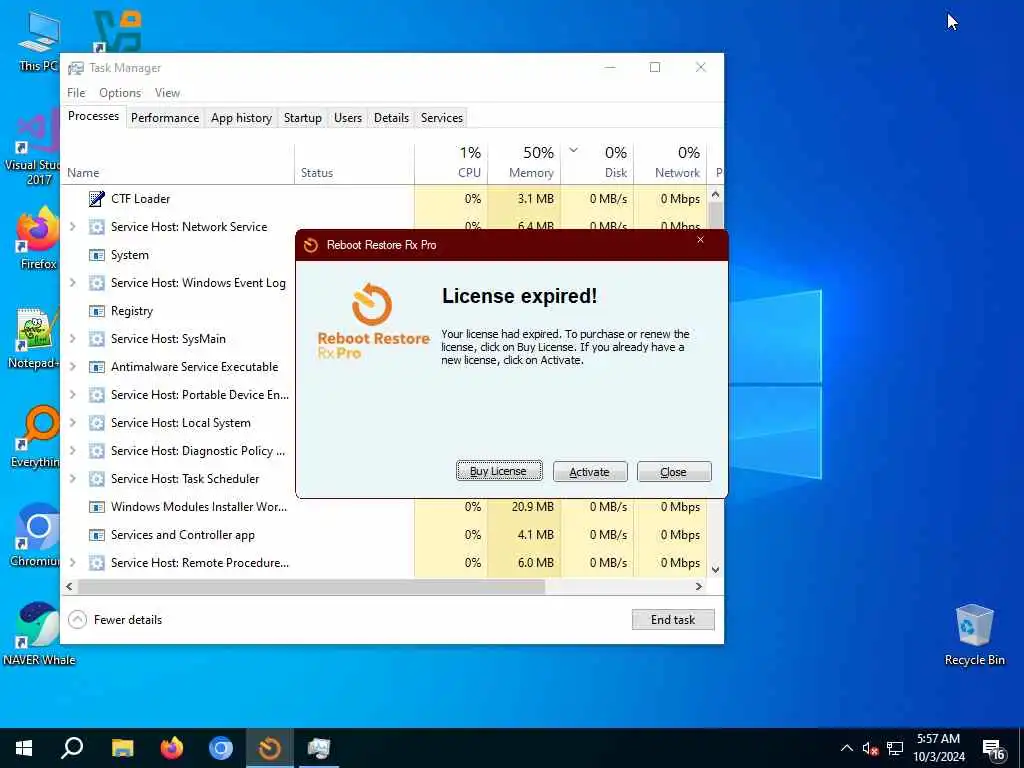
Task: Sort by the Network column header
Action: (670, 163)
